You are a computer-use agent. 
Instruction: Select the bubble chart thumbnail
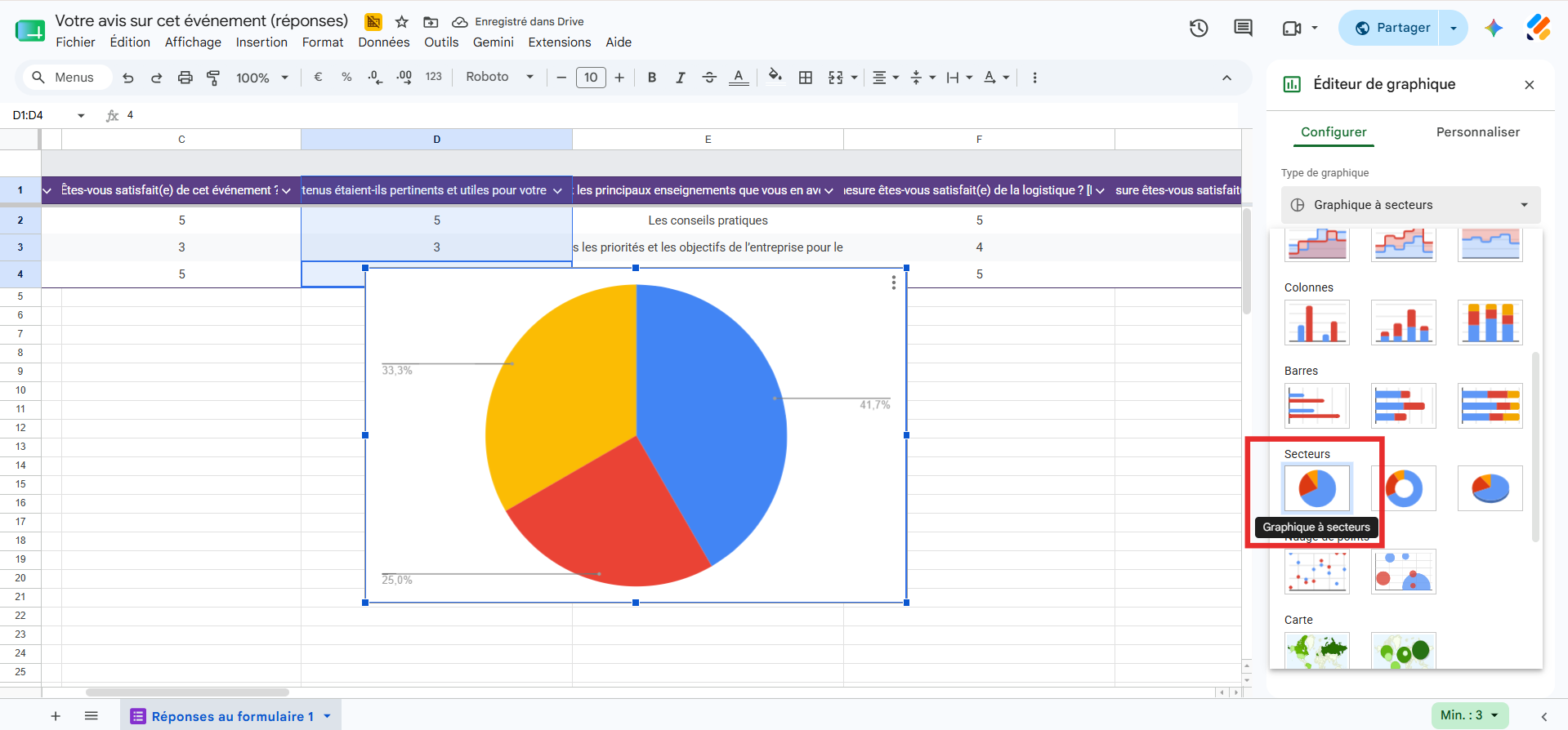tap(1404, 572)
